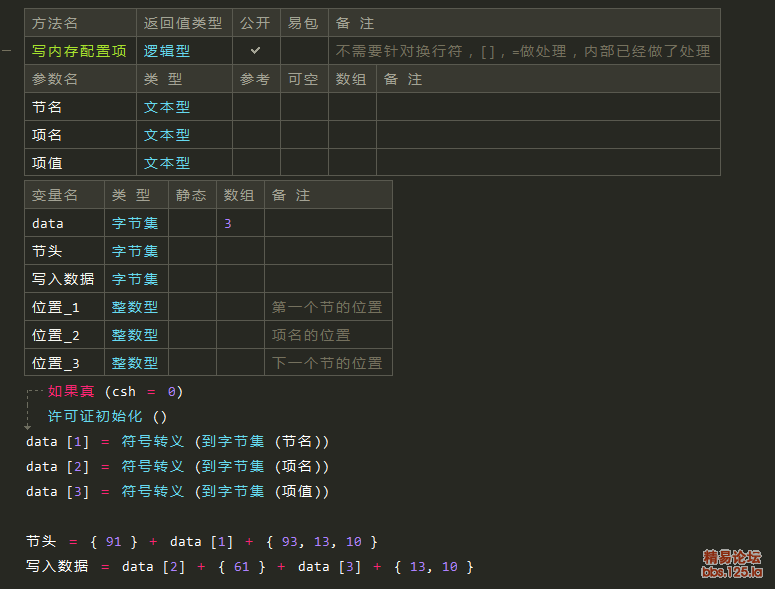Click the remark 项名的位置

click(x=311, y=335)
